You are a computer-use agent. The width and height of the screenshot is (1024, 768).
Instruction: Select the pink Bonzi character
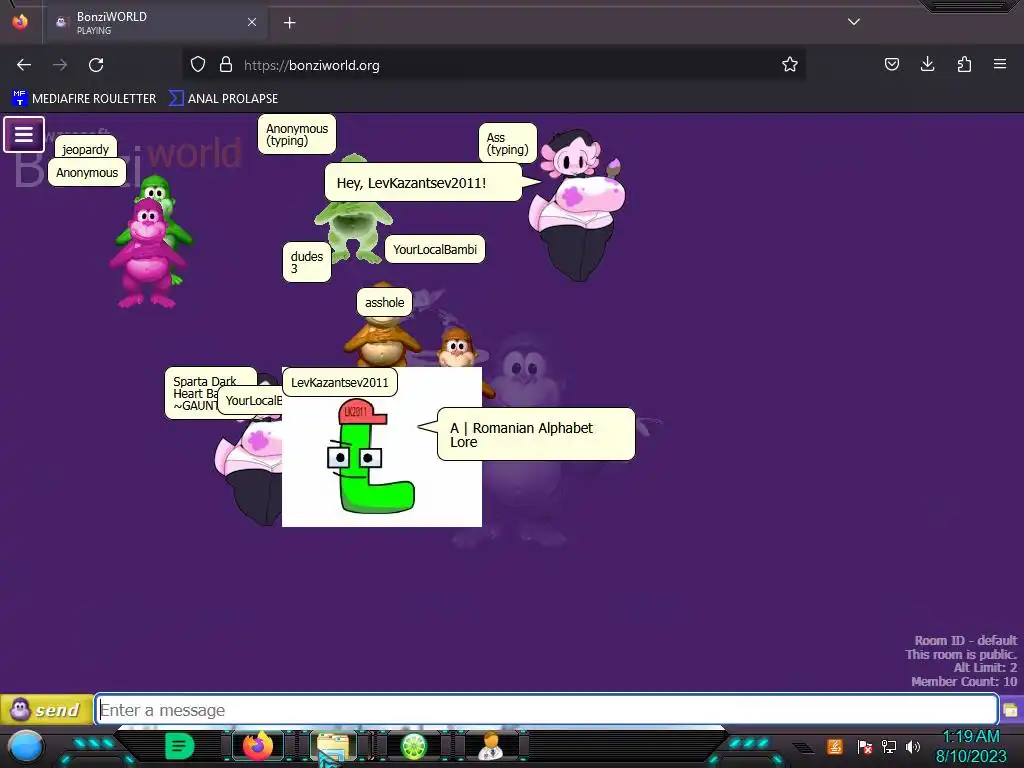click(147, 255)
